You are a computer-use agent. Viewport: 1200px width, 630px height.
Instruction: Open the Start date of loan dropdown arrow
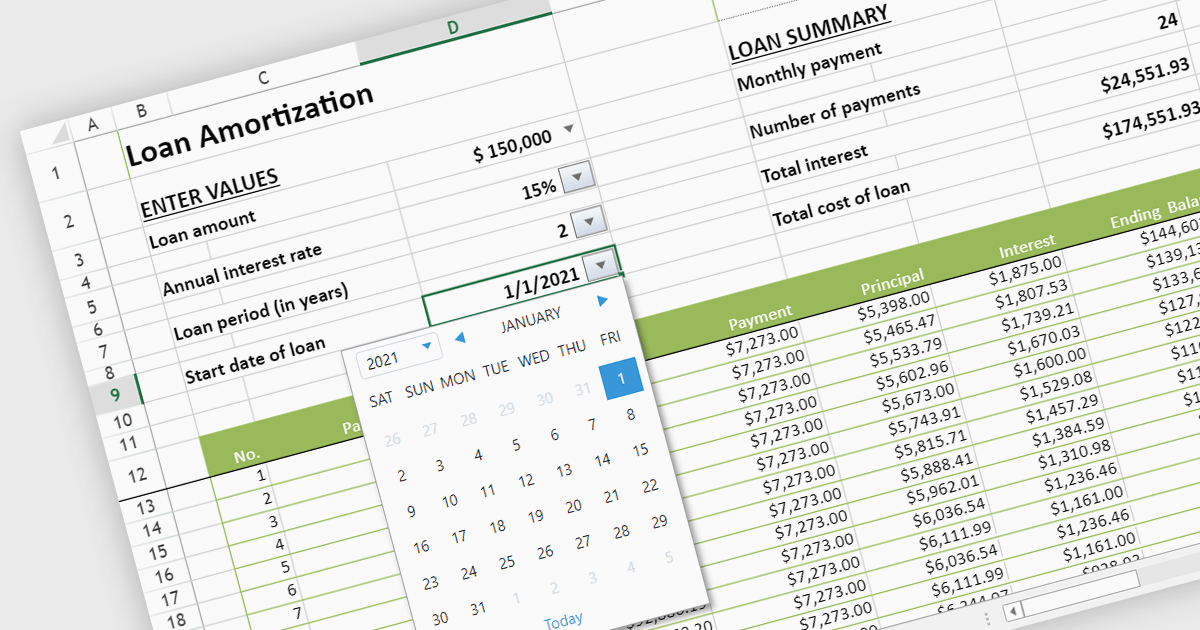pyautogui.click(x=599, y=266)
